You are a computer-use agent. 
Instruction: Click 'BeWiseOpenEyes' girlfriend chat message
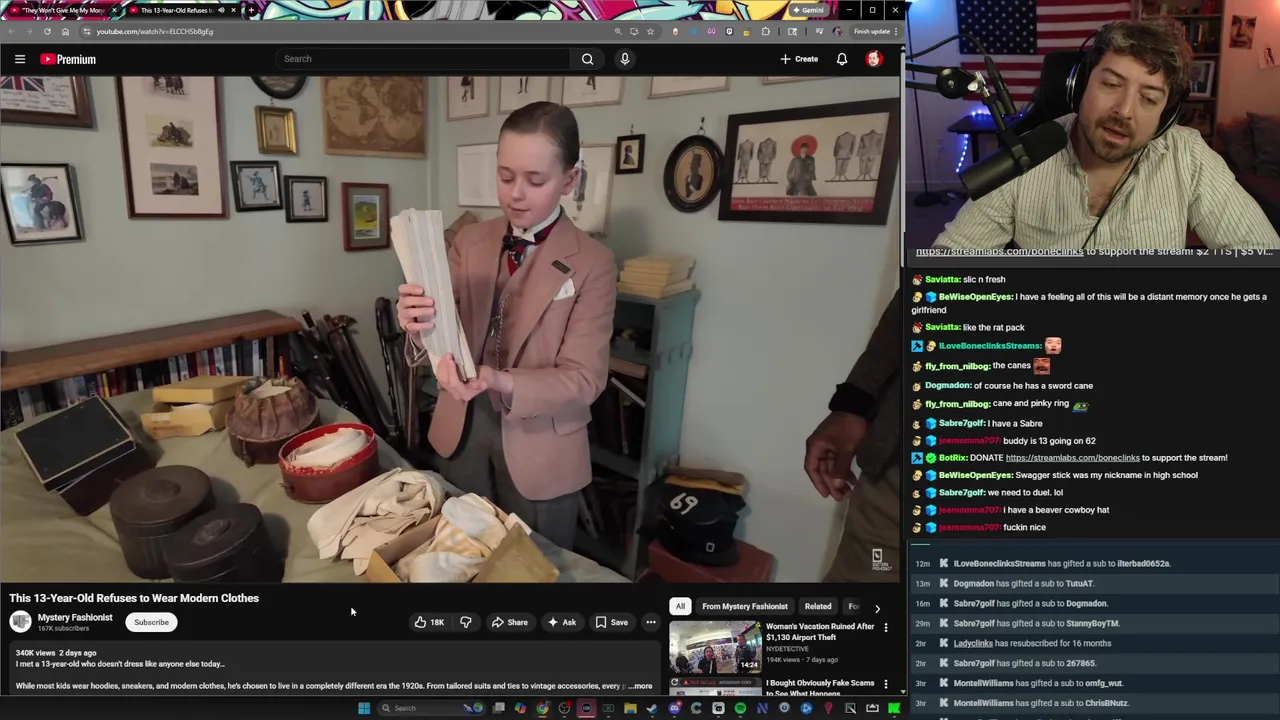pyautogui.click(x=1089, y=303)
